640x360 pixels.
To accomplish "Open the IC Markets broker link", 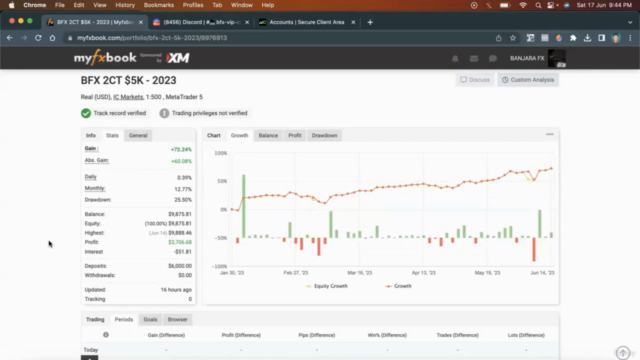I will pyautogui.click(x=128, y=97).
